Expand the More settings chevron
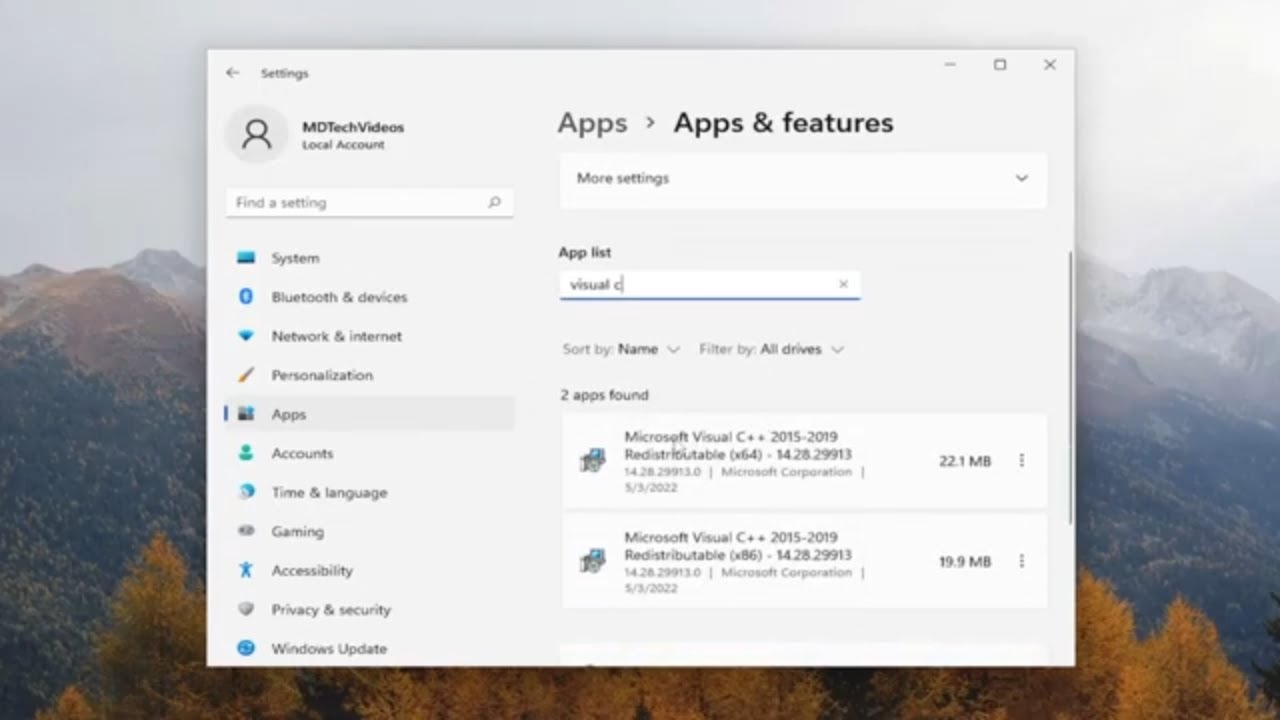The image size is (1280, 720). [1021, 178]
